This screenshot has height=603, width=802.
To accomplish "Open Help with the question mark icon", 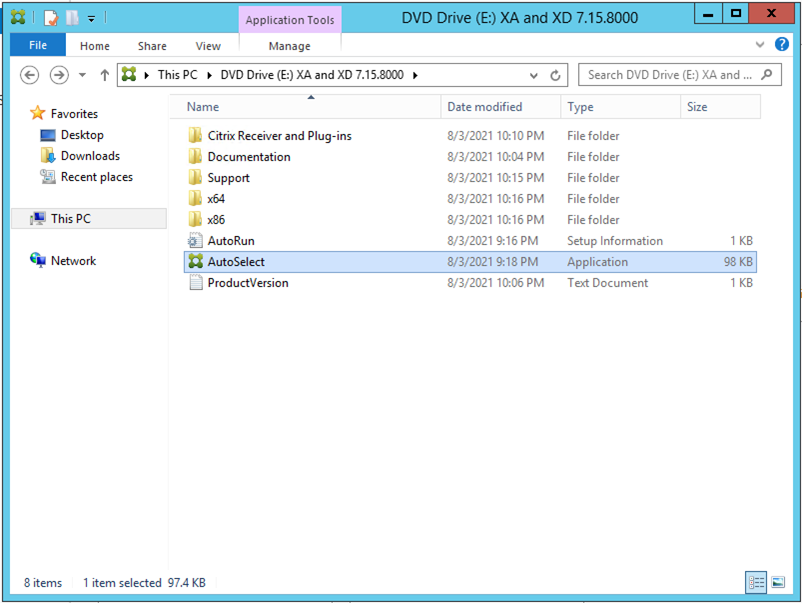I will [x=782, y=44].
